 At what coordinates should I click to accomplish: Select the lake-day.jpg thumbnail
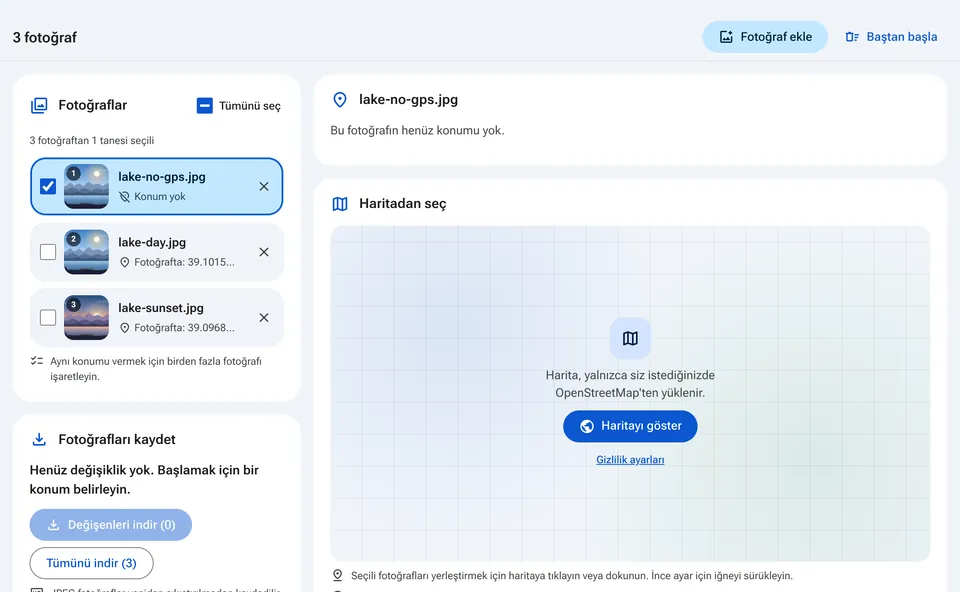tap(86, 252)
